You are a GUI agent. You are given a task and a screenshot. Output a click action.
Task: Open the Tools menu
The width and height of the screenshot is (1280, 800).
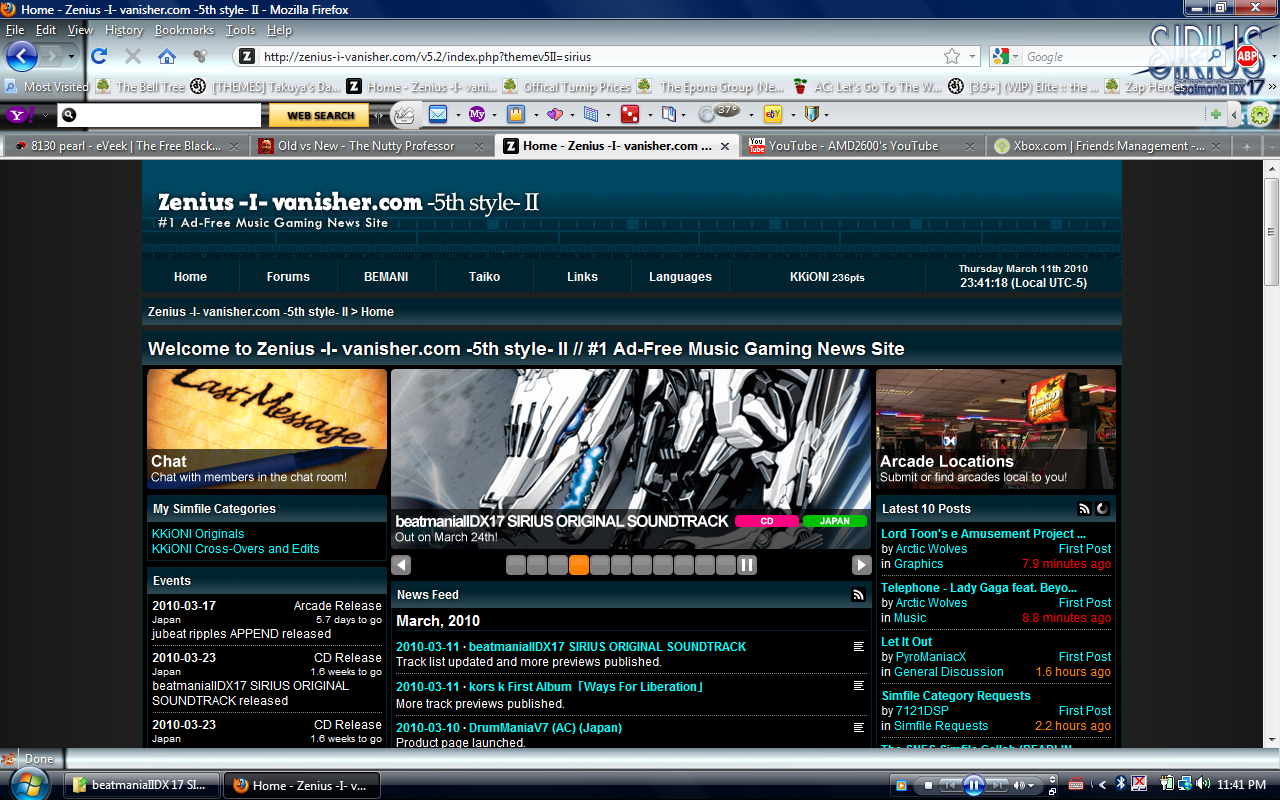pos(241,30)
